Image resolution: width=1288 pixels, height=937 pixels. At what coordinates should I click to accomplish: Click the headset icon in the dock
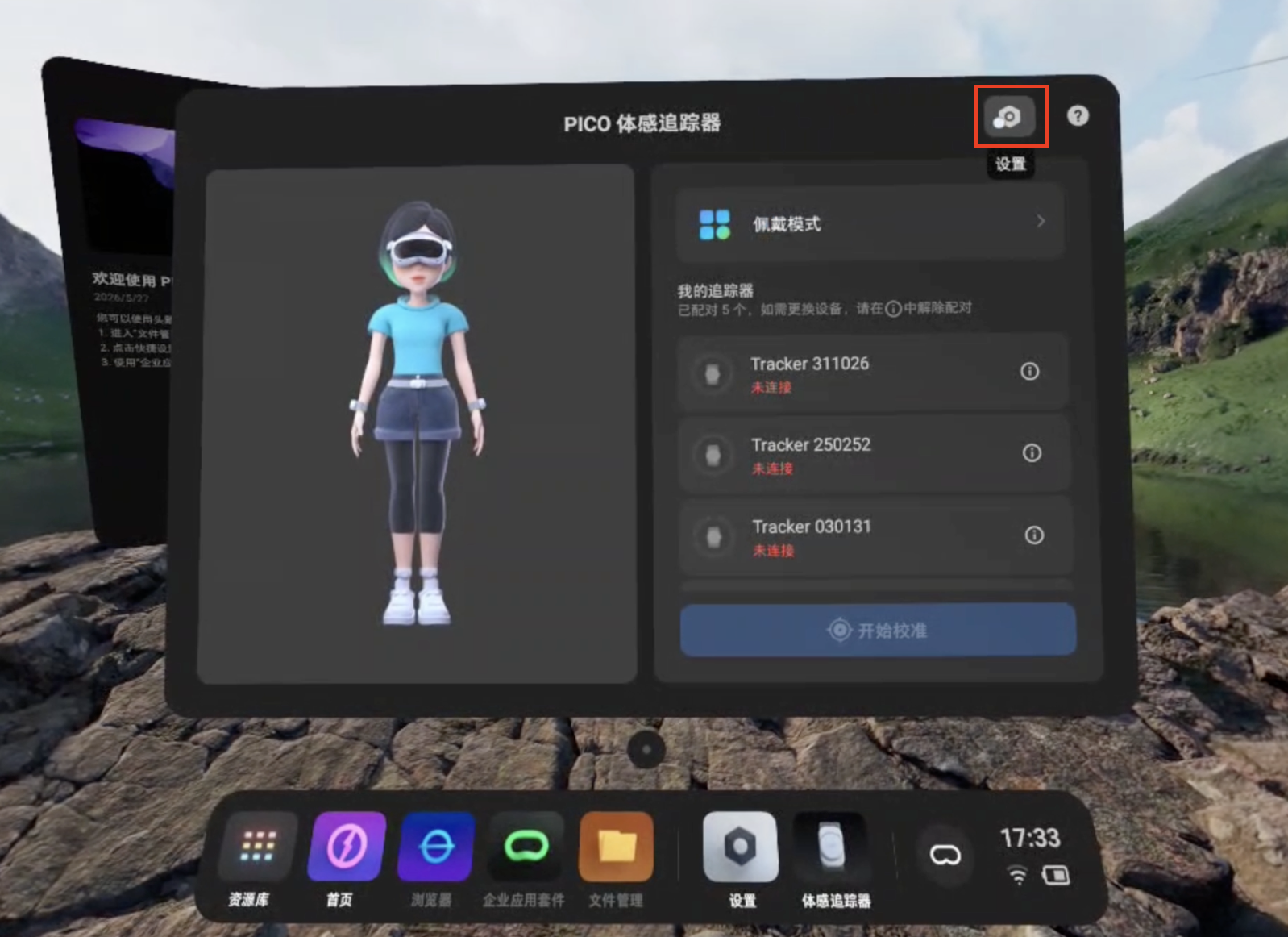[945, 855]
